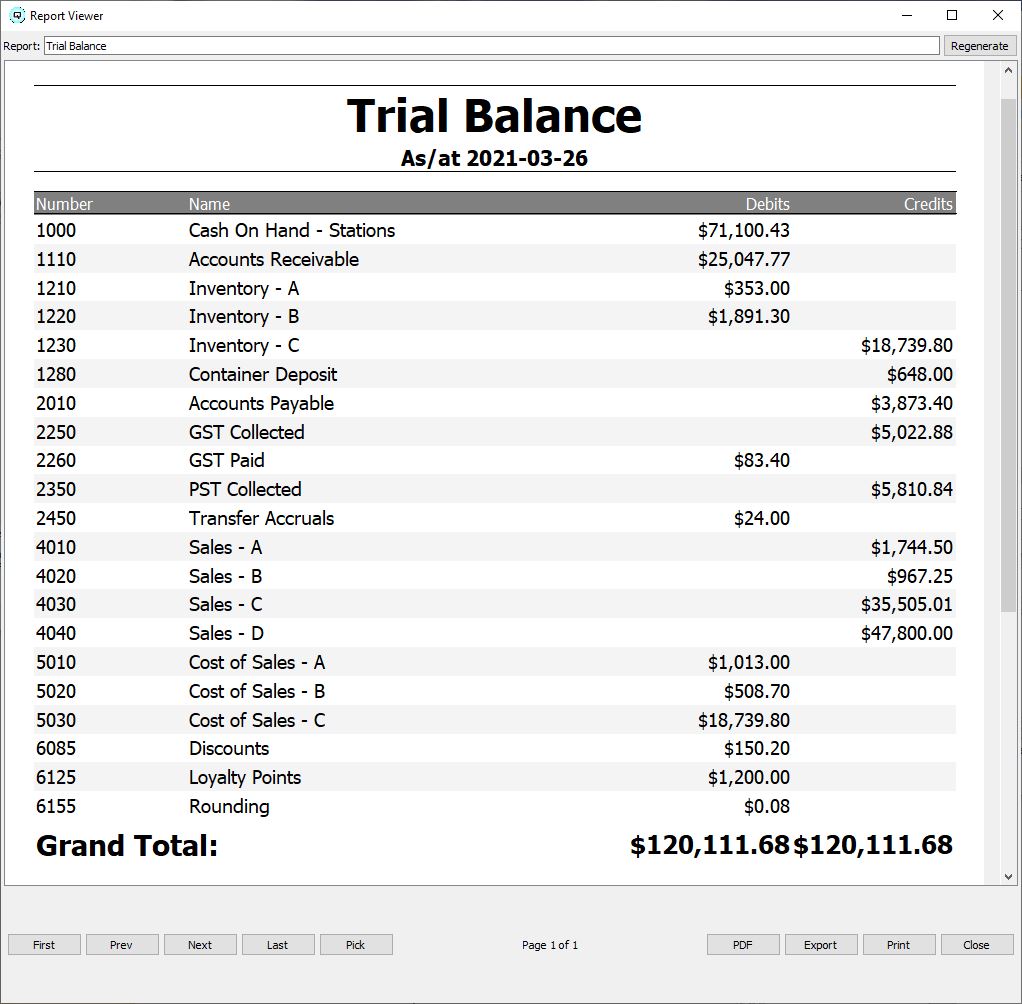Viewport: 1022px width, 1004px height.
Task: Click the Container Deposit account name
Action: (x=263, y=375)
